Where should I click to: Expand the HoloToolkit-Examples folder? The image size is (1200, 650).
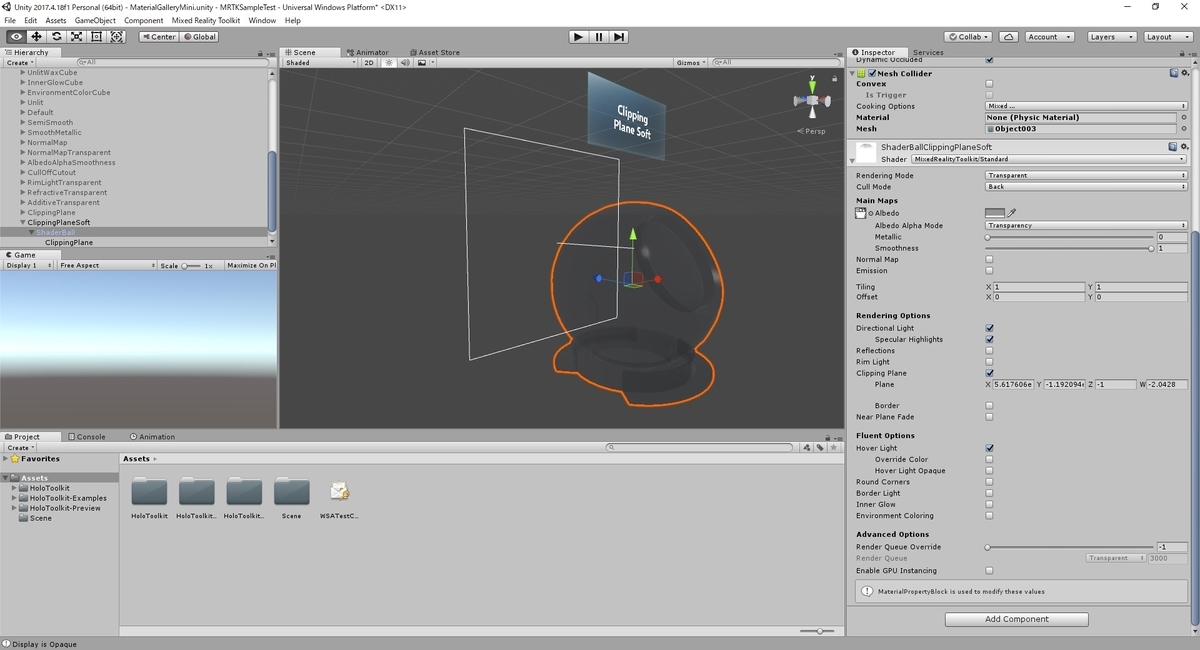tap(15, 498)
